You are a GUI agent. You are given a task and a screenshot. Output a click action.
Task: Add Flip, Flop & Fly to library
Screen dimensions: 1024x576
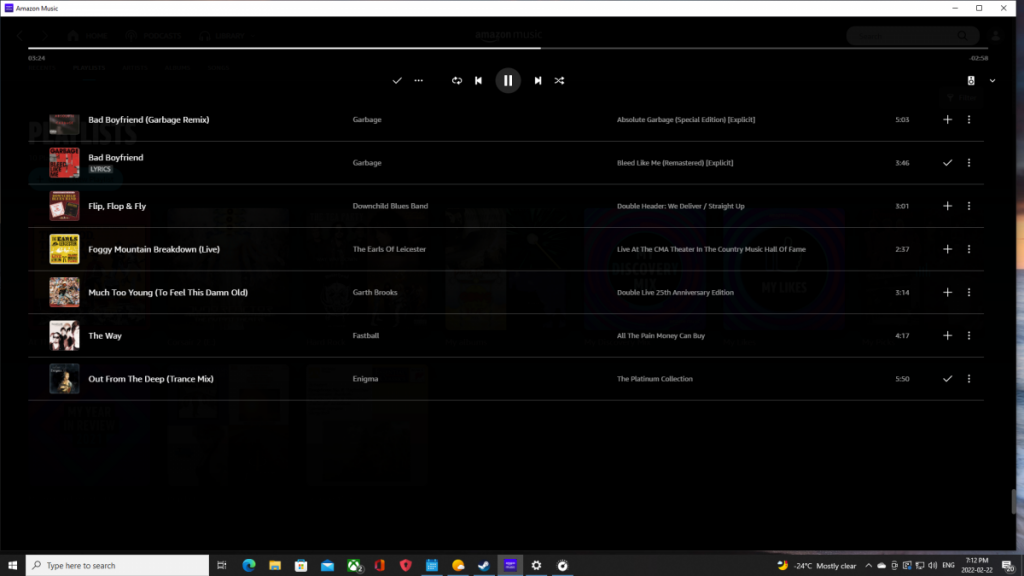point(947,206)
